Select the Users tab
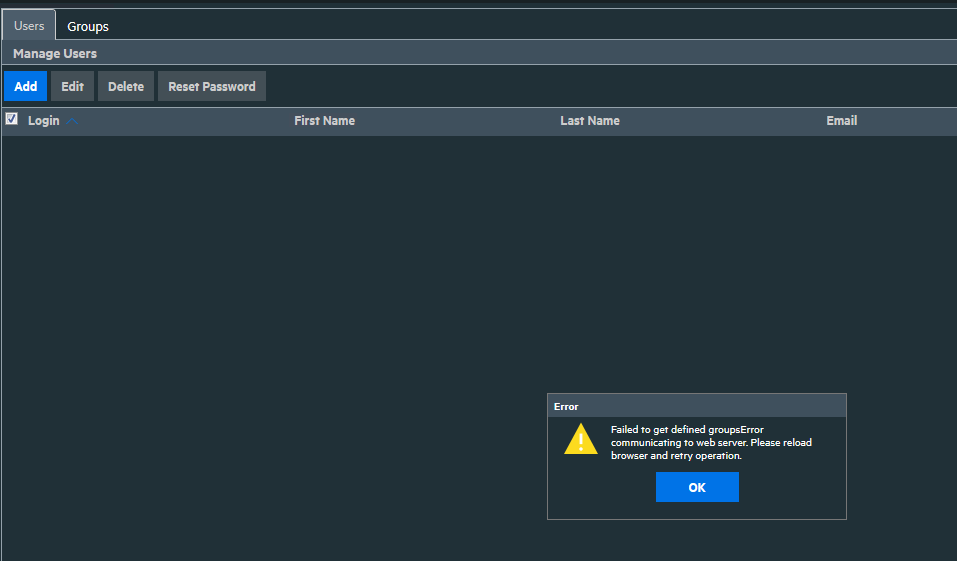The image size is (957, 561). coord(29,26)
